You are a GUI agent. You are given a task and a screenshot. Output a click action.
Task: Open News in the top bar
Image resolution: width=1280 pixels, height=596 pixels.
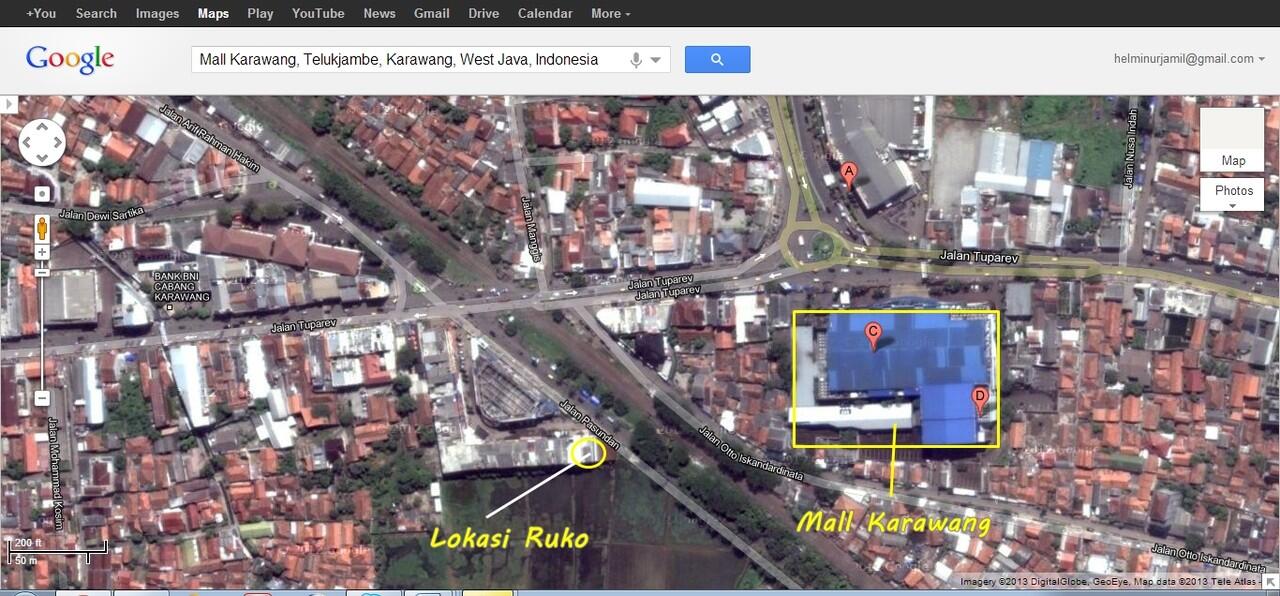(x=379, y=13)
